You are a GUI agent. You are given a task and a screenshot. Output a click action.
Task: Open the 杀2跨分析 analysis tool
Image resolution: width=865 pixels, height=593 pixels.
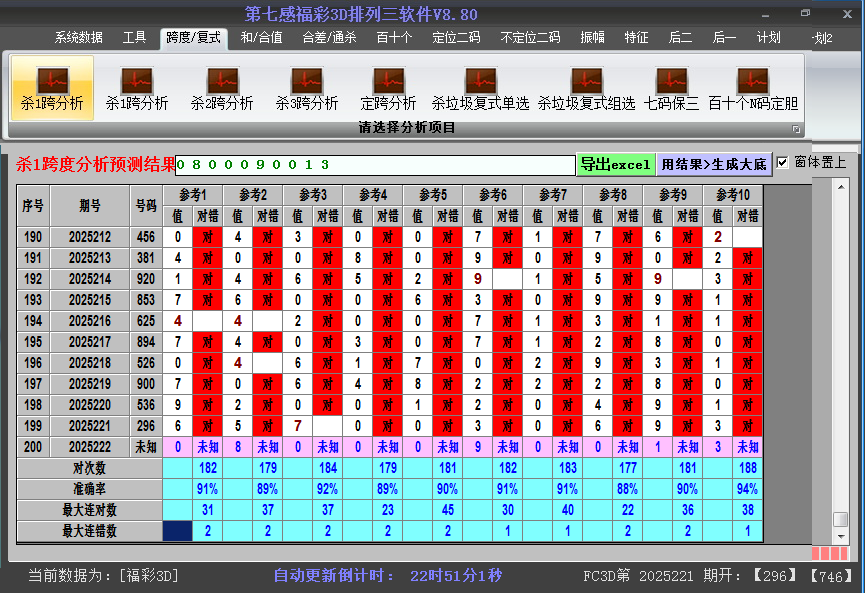coord(222,88)
